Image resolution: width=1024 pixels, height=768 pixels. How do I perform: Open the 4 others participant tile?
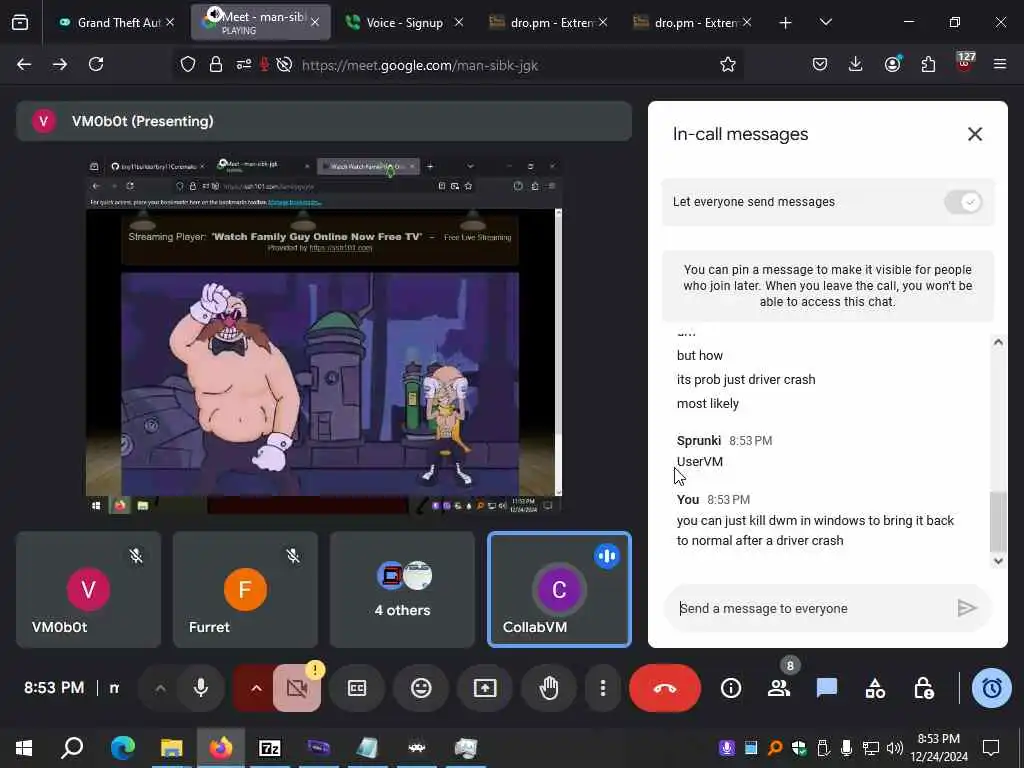(402, 590)
